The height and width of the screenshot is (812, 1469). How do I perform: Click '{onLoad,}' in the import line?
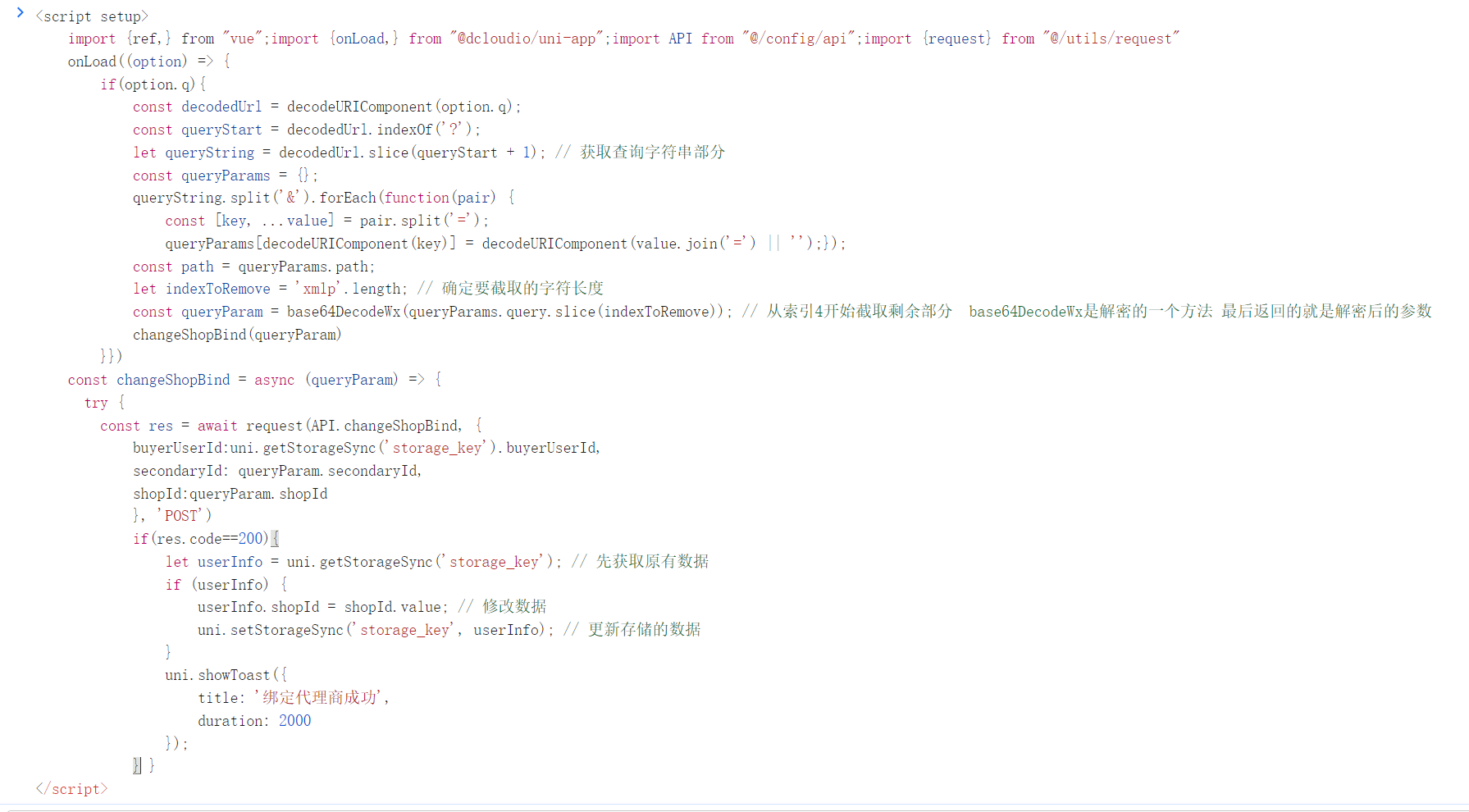(364, 39)
